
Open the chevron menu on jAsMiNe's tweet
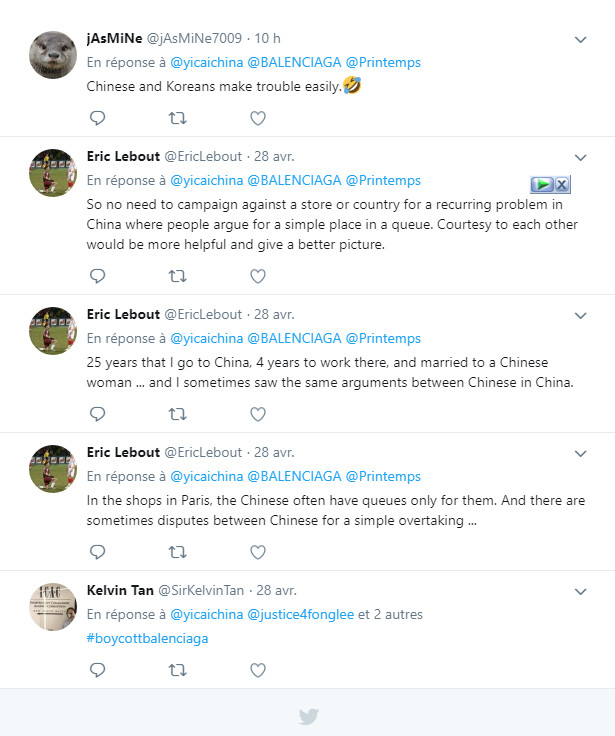pos(580,39)
